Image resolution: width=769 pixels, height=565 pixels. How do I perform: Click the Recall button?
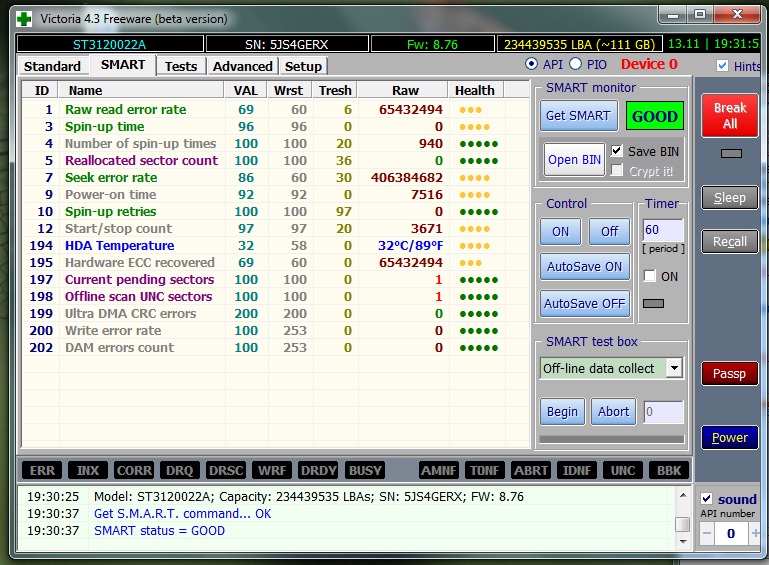click(730, 242)
